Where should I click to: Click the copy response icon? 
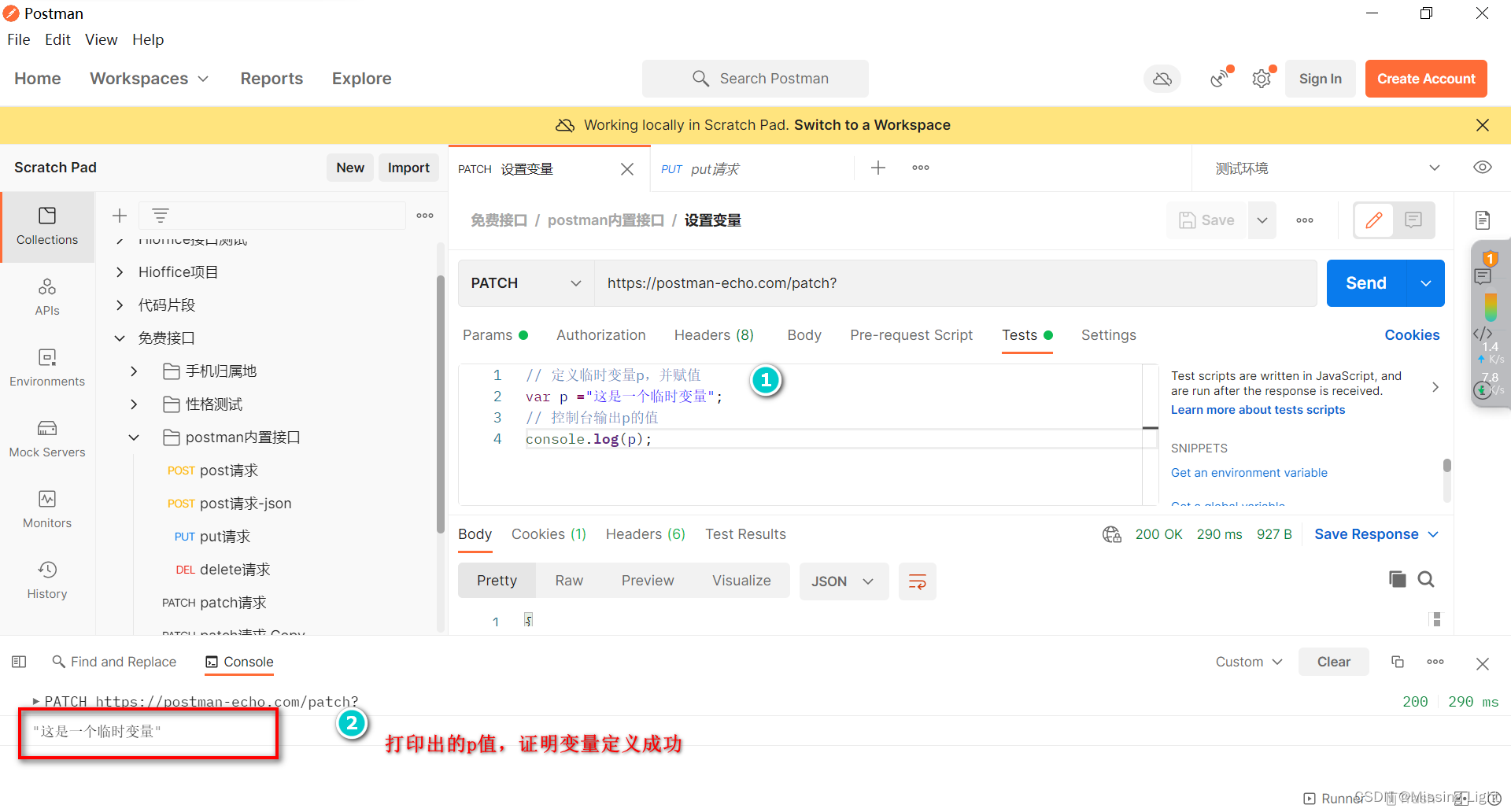(1398, 579)
